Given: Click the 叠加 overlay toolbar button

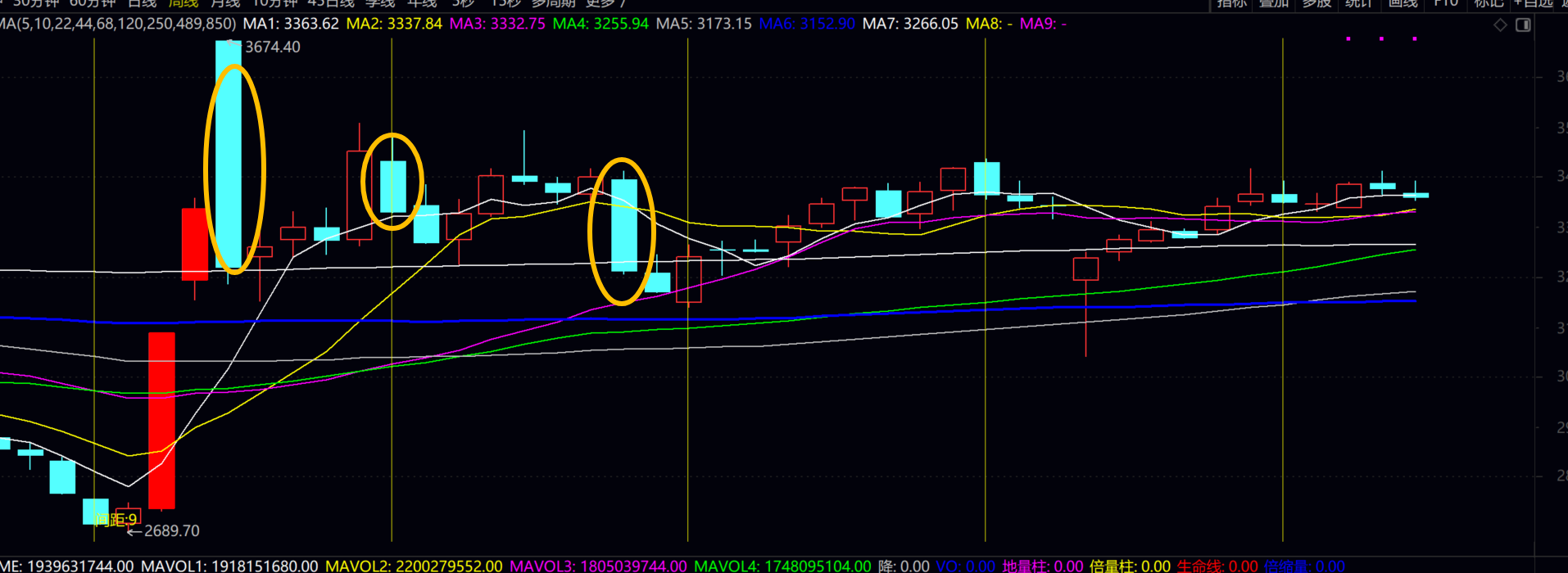Looking at the screenshot, I should 1274,3.
